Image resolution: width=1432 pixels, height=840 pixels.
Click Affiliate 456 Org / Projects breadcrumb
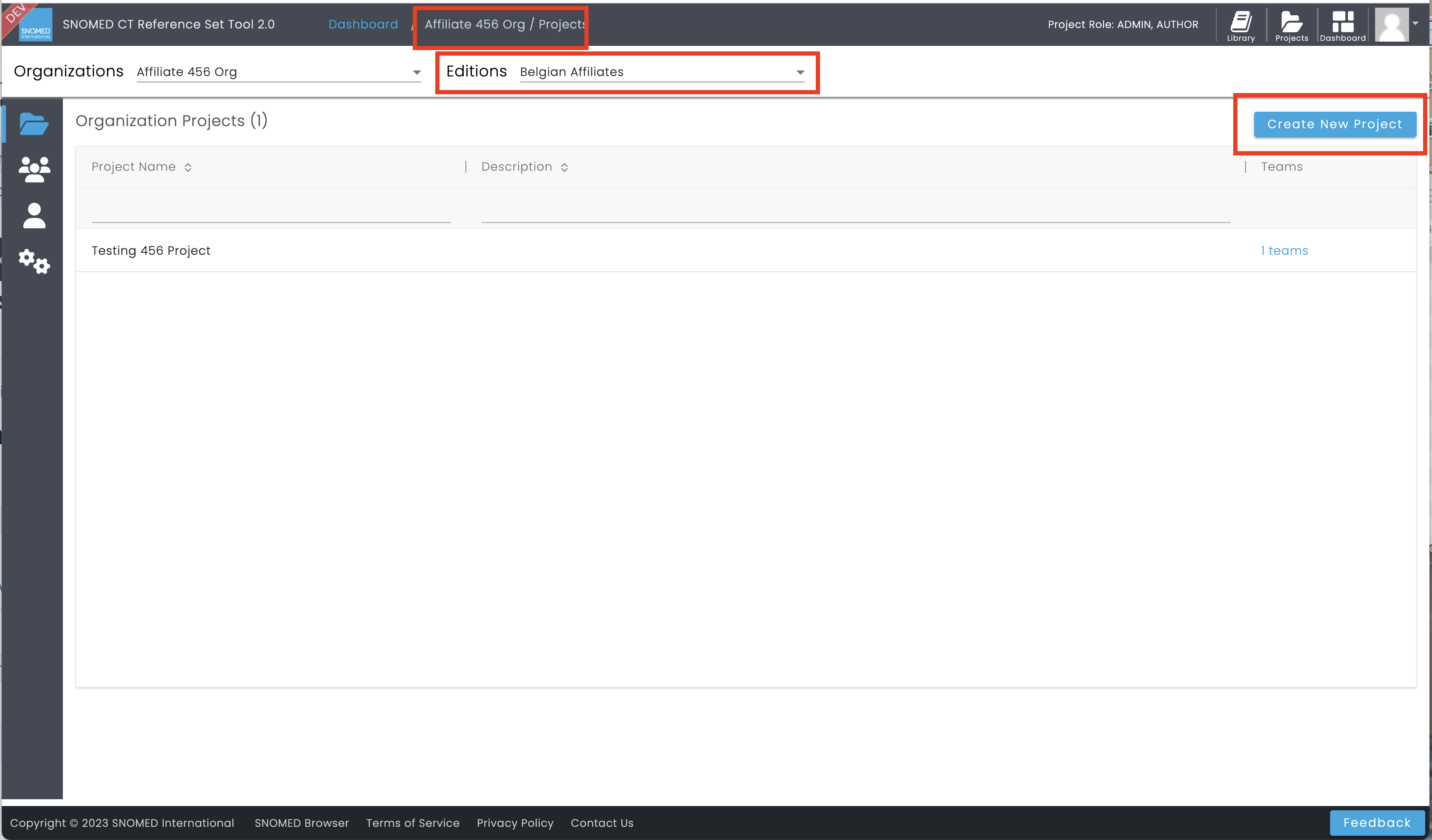pos(505,24)
